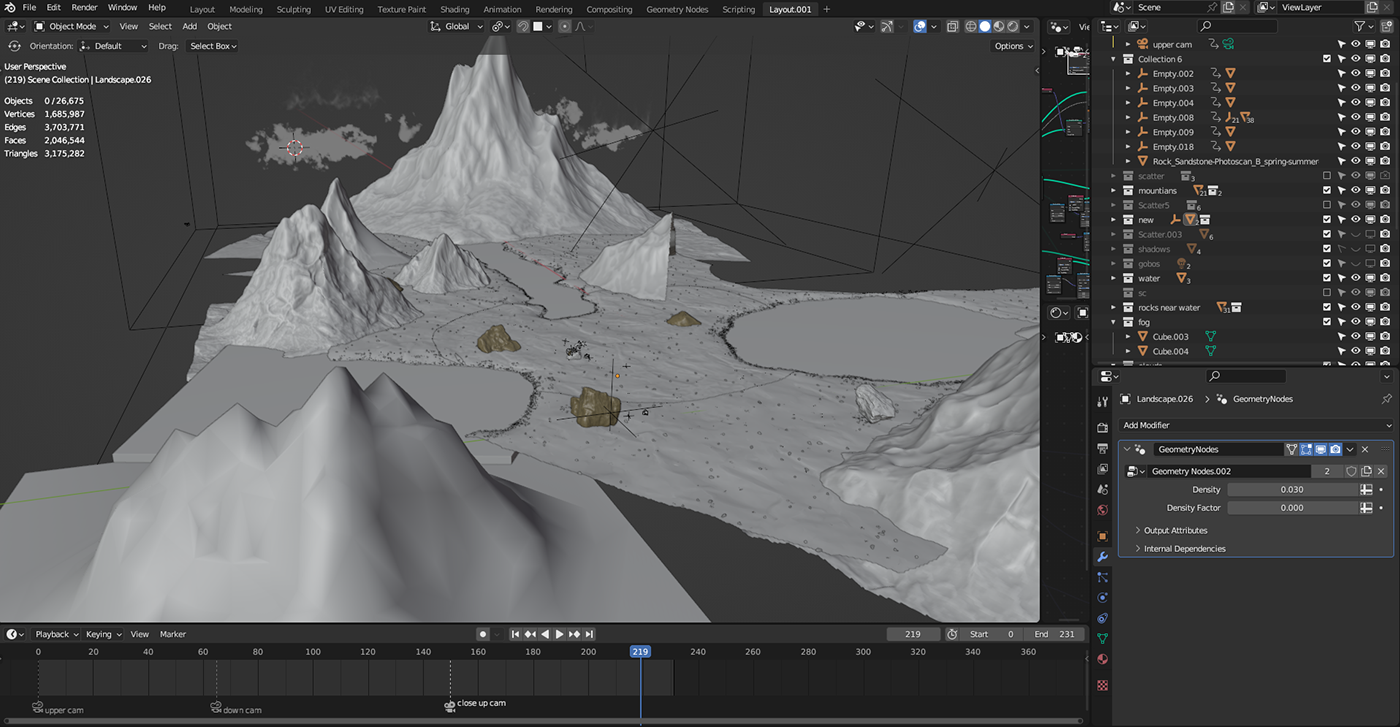Open the Physics properties tab
This screenshot has width=1400, height=727.
coord(1102,597)
